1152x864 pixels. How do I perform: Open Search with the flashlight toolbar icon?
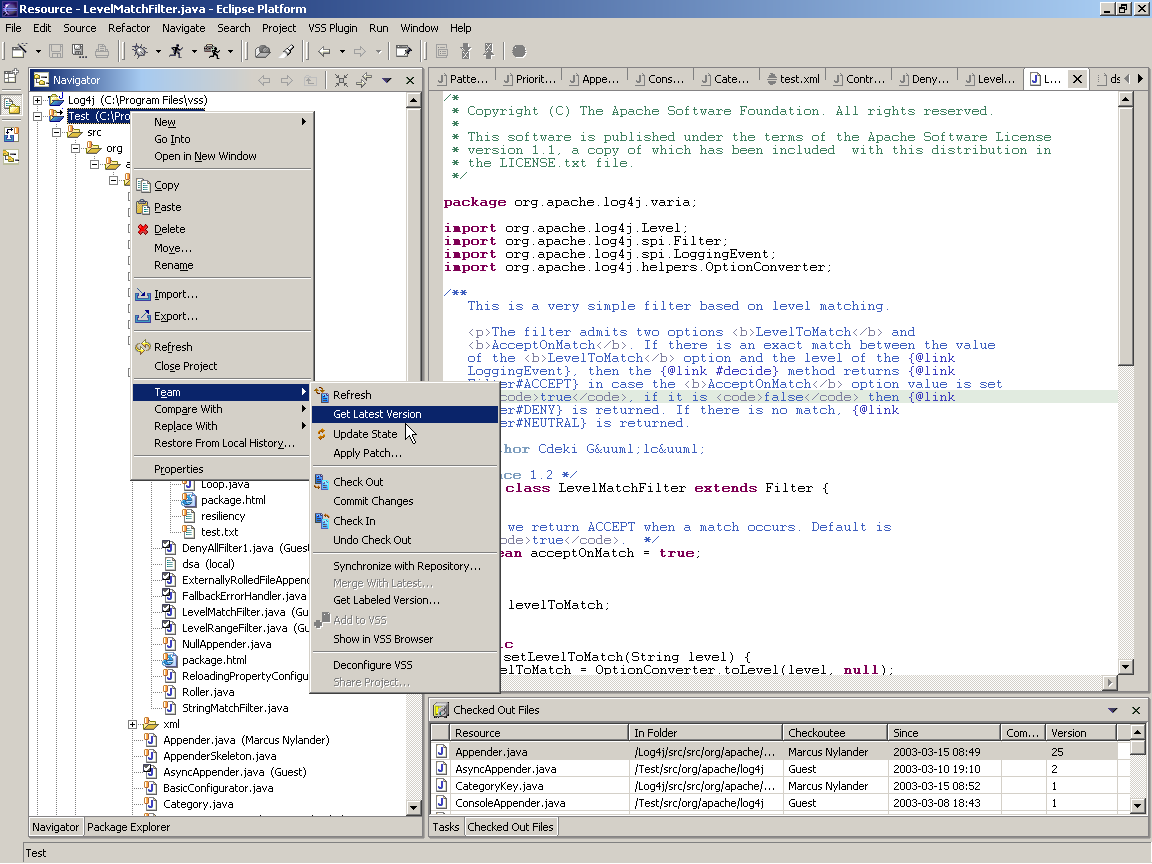285,51
